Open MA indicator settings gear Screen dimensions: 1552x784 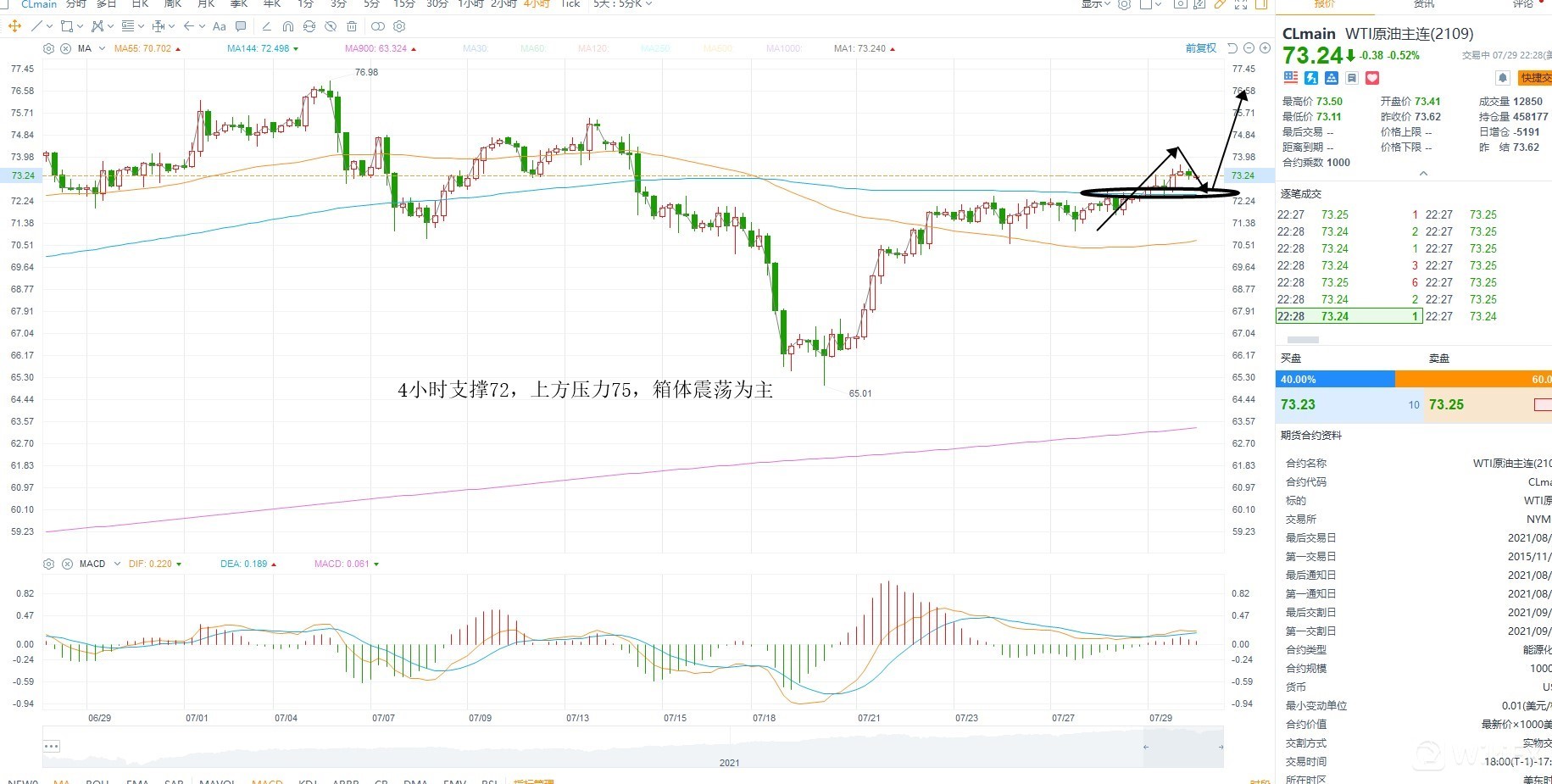point(48,48)
